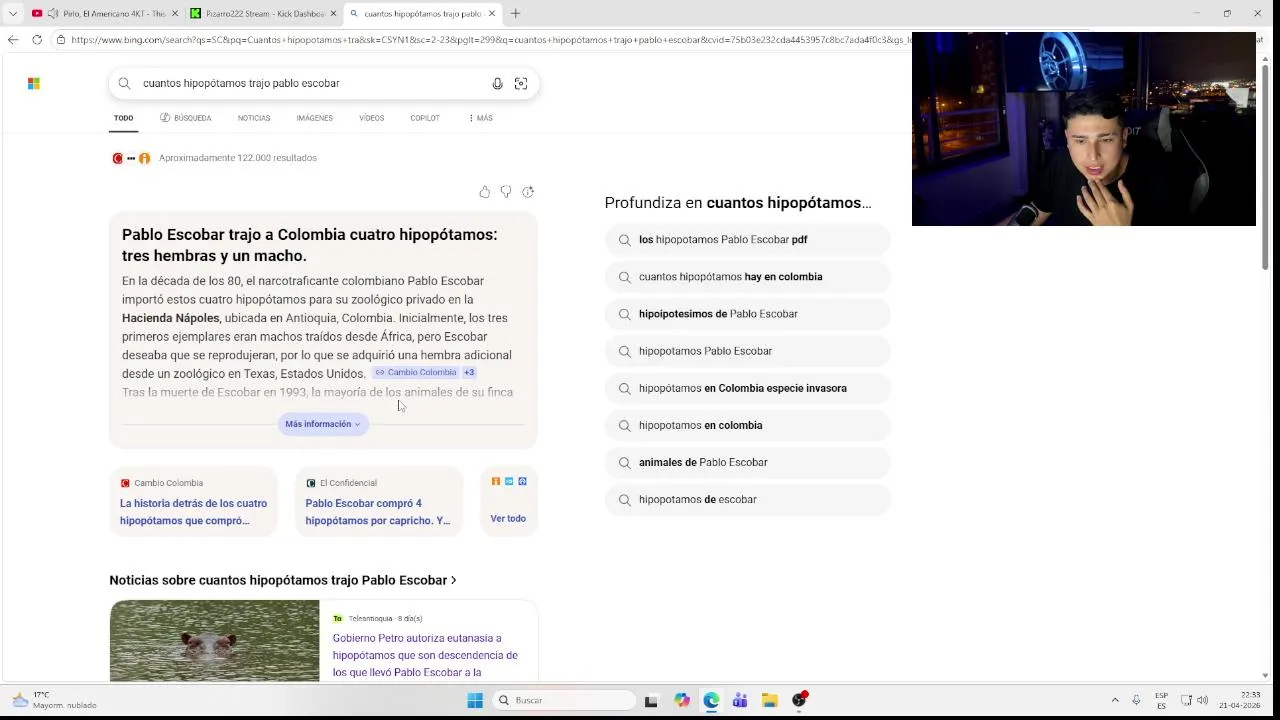Select the COPILOT tab

click(425, 118)
